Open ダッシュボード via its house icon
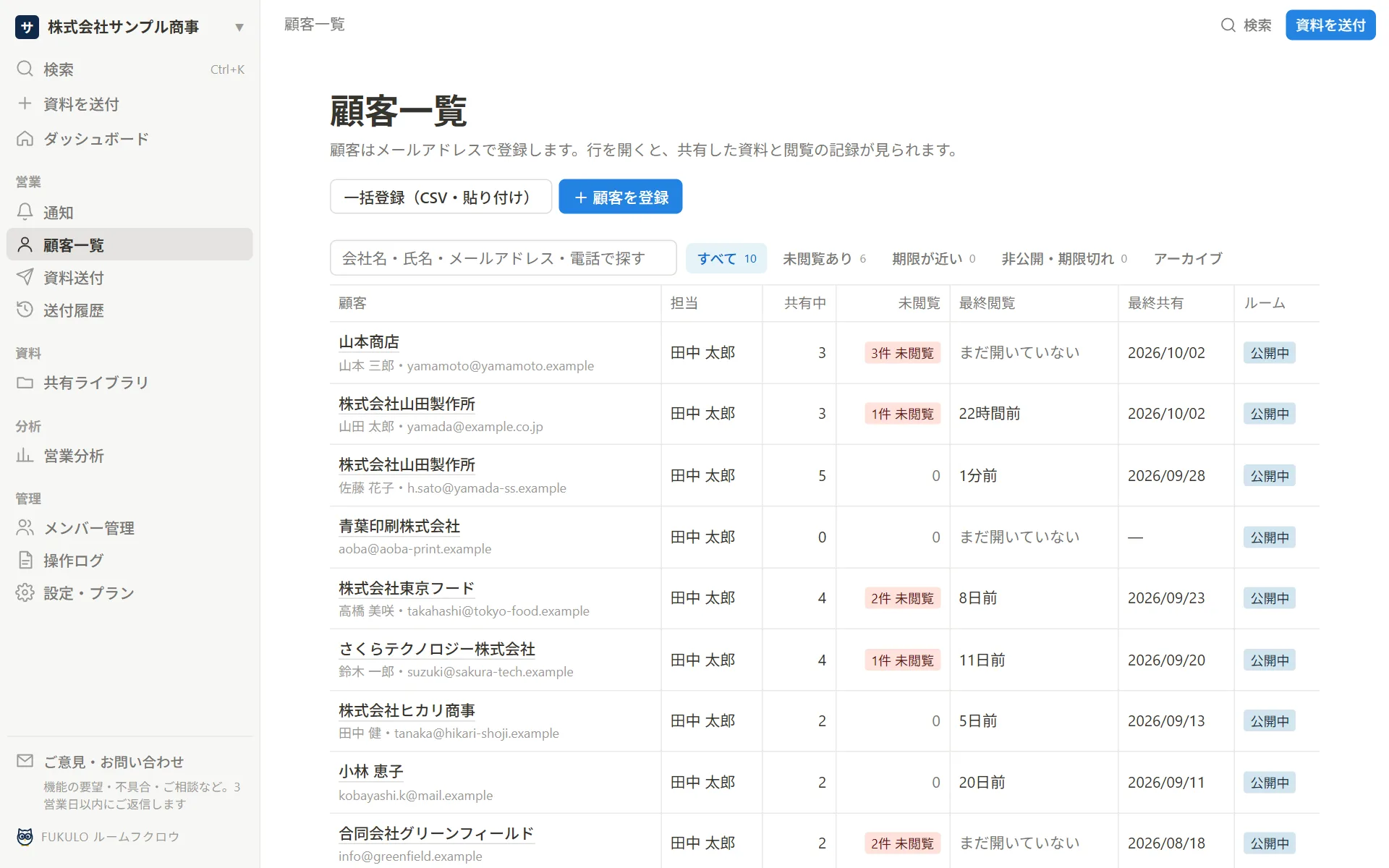This screenshot has width=1389, height=868. pos(25,138)
